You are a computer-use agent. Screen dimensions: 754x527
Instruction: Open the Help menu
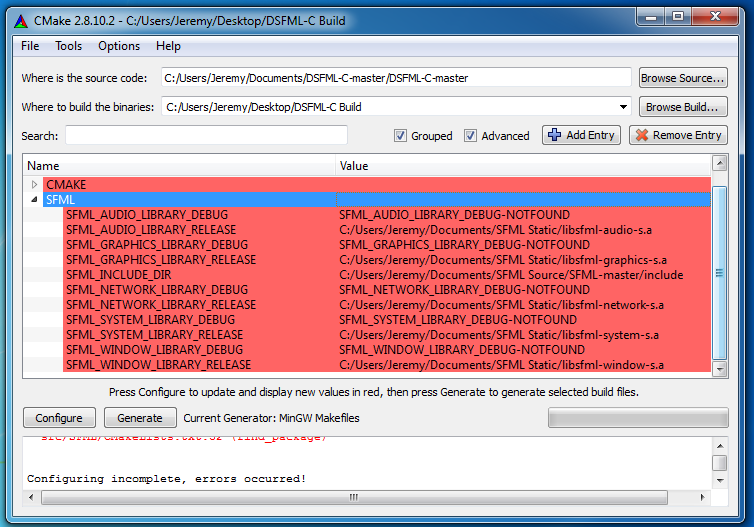click(x=168, y=46)
